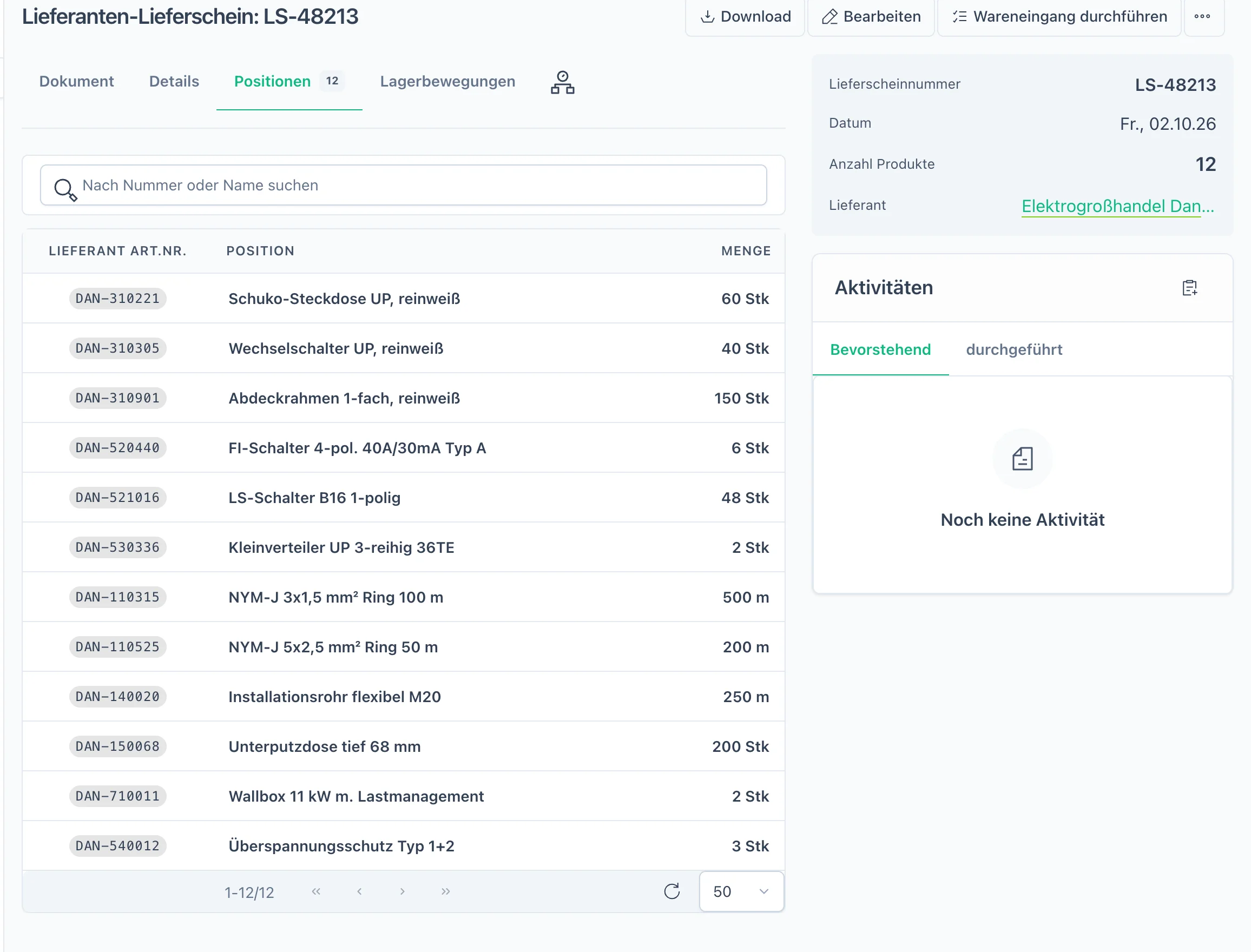Image resolution: width=1251 pixels, height=952 pixels.
Task: Open Bearbeiten to edit the delivery note
Action: point(871,17)
